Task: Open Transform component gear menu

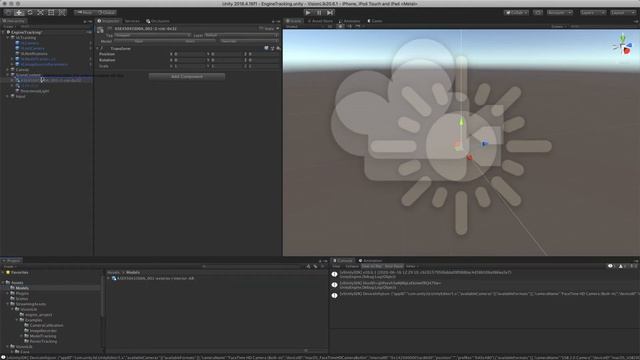Action: [278, 48]
